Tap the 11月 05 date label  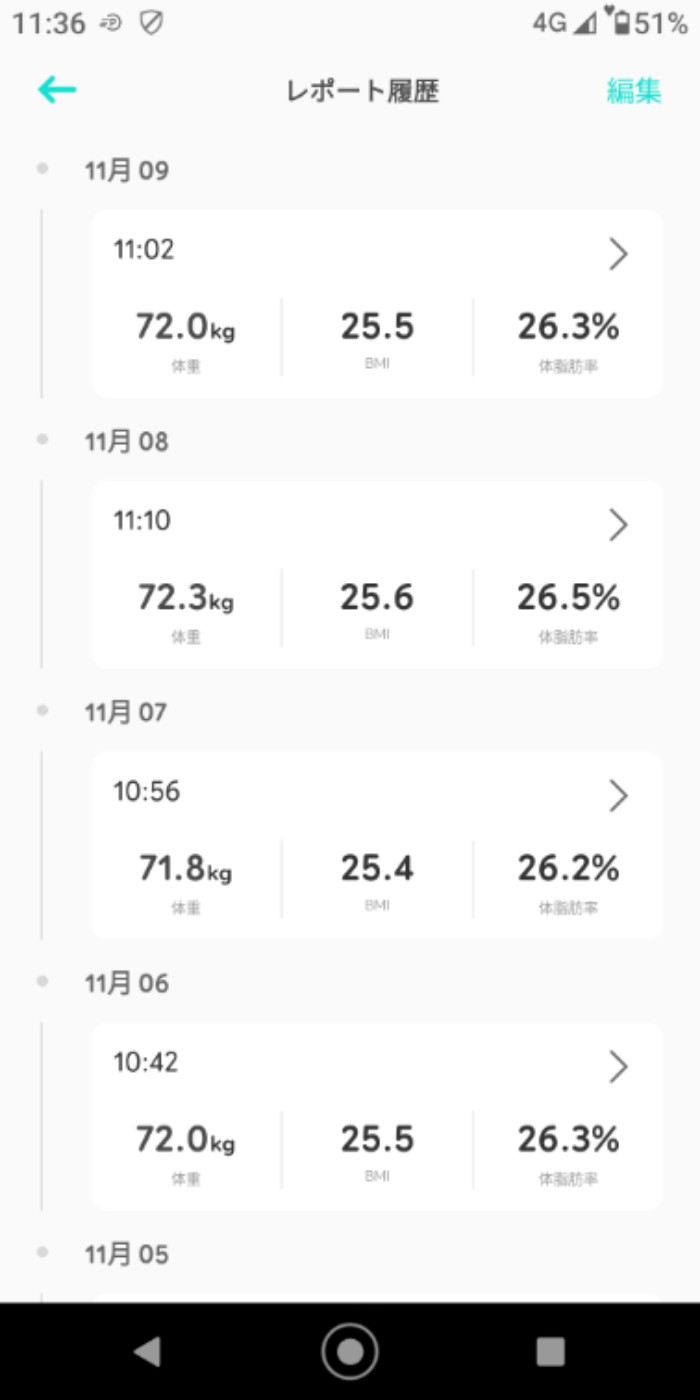(127, 1255)
